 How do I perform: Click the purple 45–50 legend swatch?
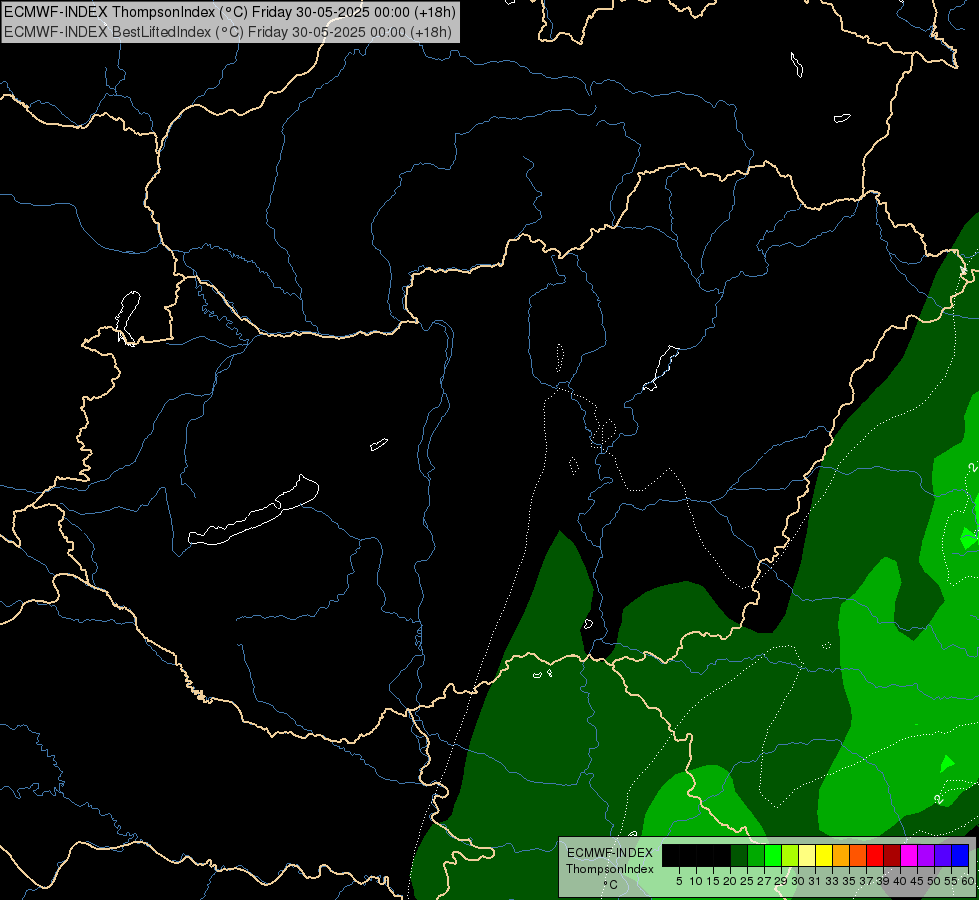point(926,855)
